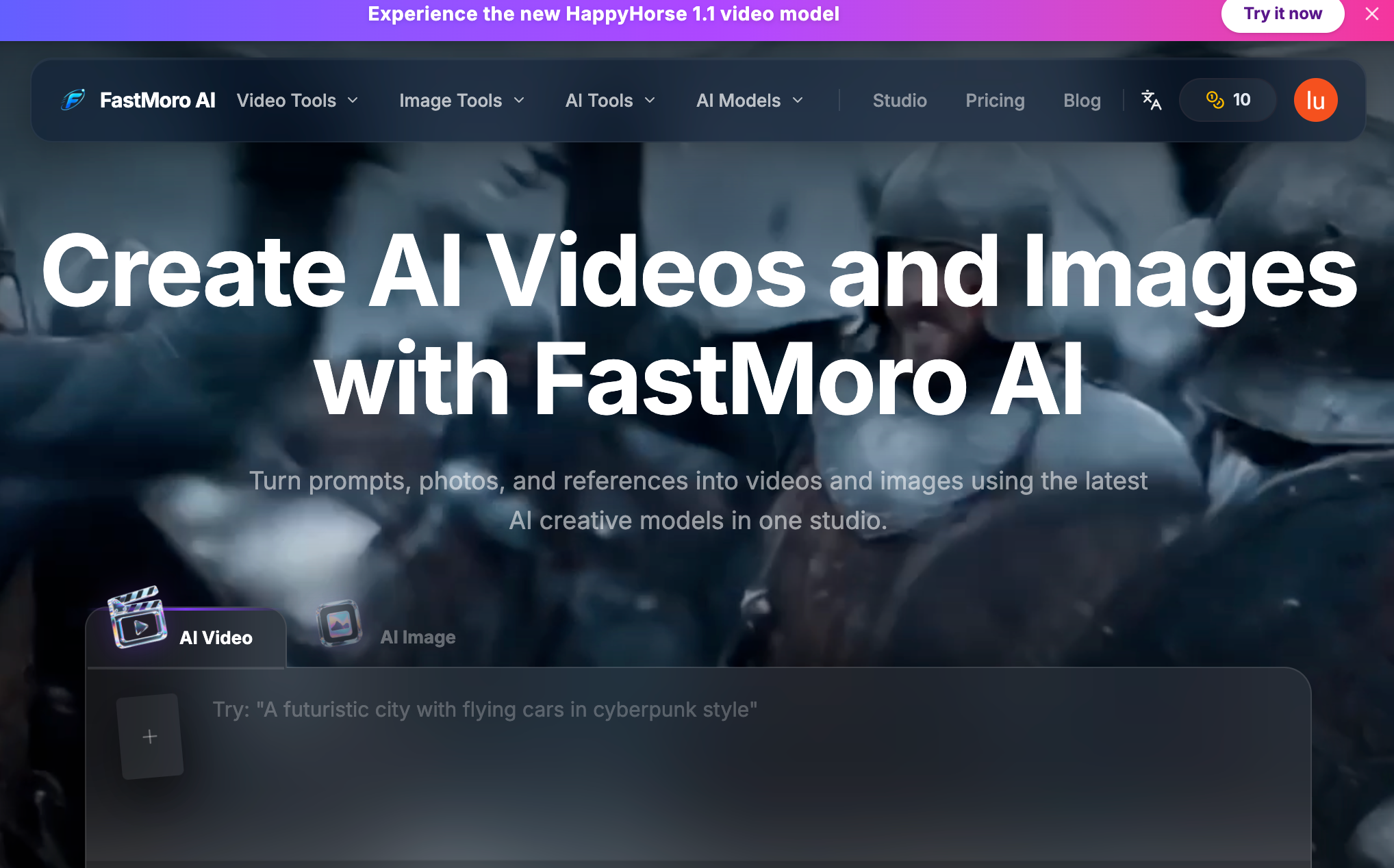This screenshot has height=868, width=1394.
Task: Open the orange user avatar menu
Action: tap(1315, 100)
